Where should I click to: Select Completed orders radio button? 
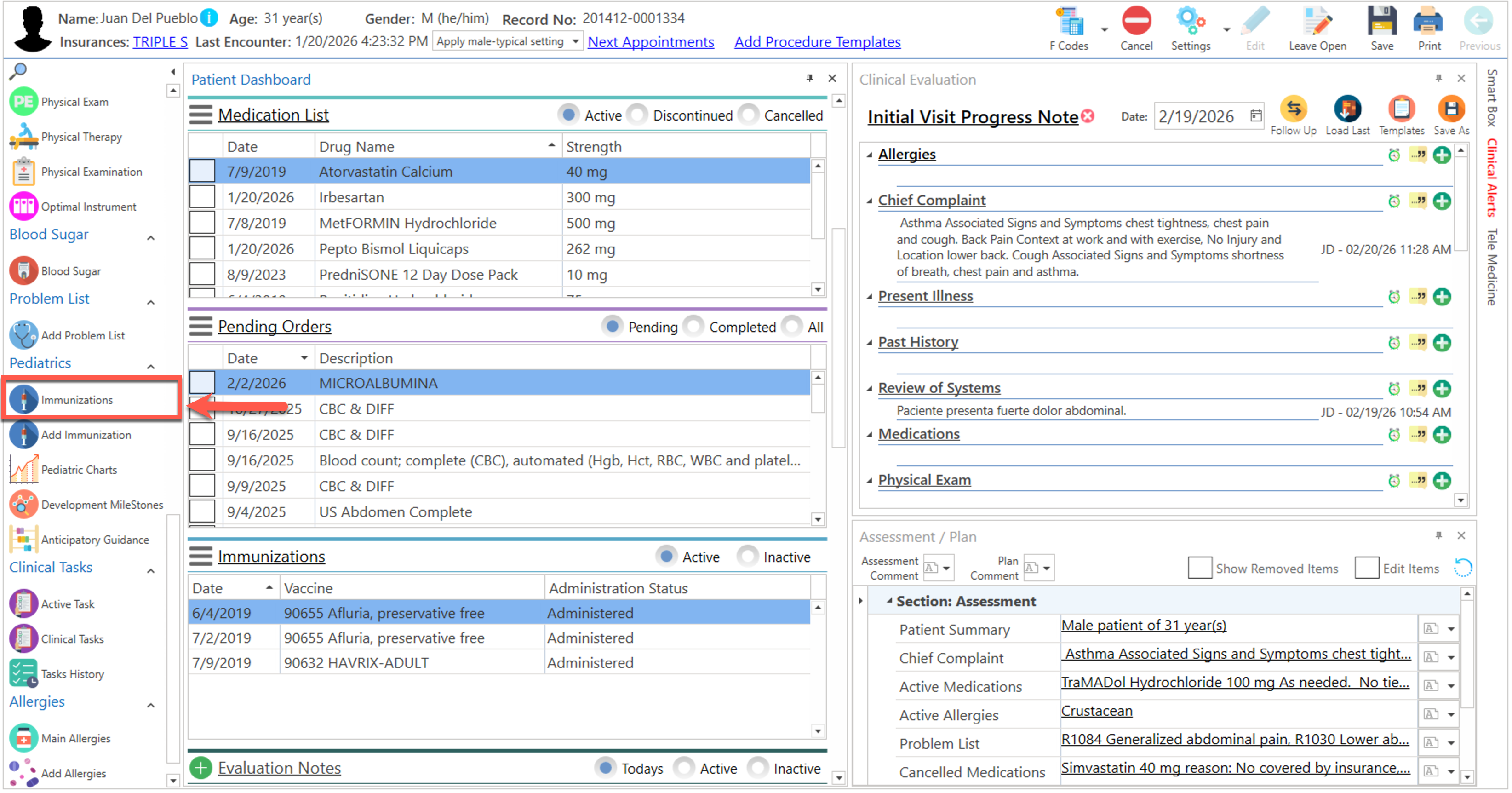tap(693, 327)
